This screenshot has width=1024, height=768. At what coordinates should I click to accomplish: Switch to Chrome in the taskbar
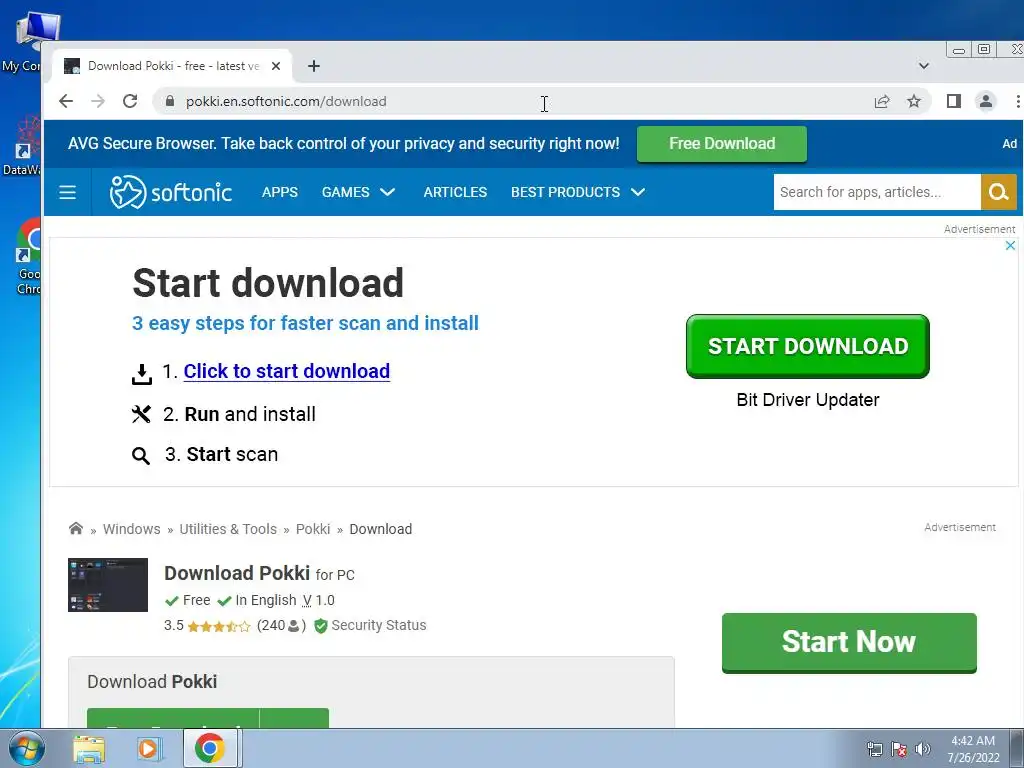coord(210,748)
